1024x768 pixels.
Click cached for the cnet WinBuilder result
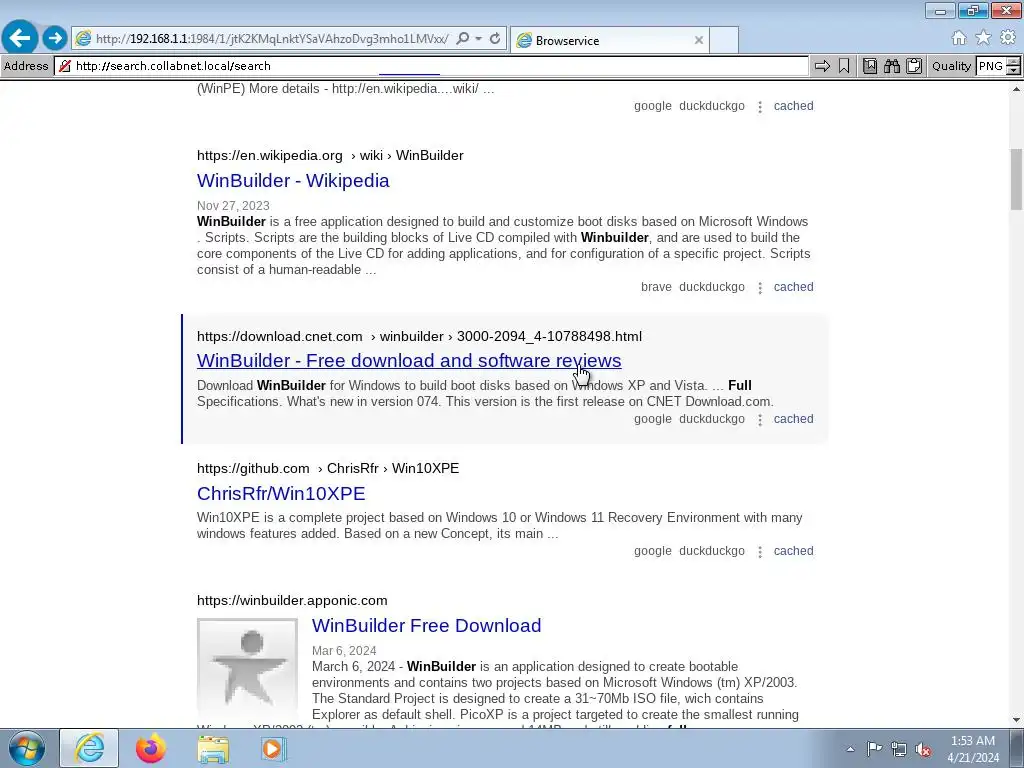(793, 419)
